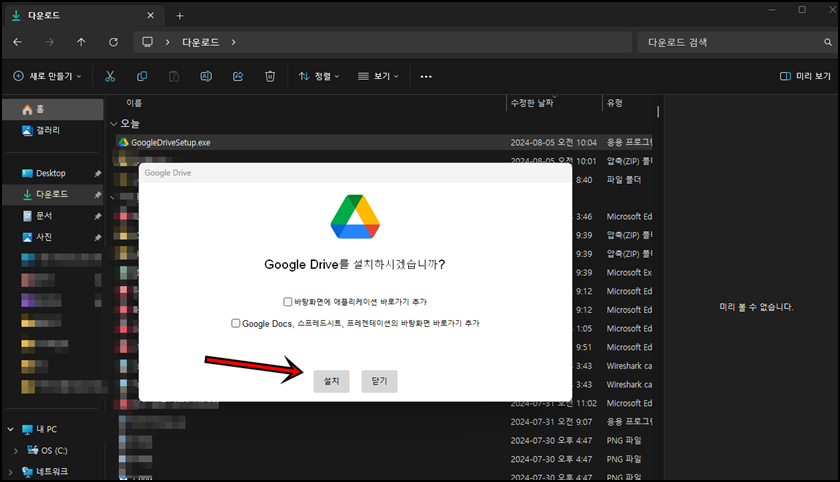Open the 새로 만들기 dropdown

coord(47,76)
